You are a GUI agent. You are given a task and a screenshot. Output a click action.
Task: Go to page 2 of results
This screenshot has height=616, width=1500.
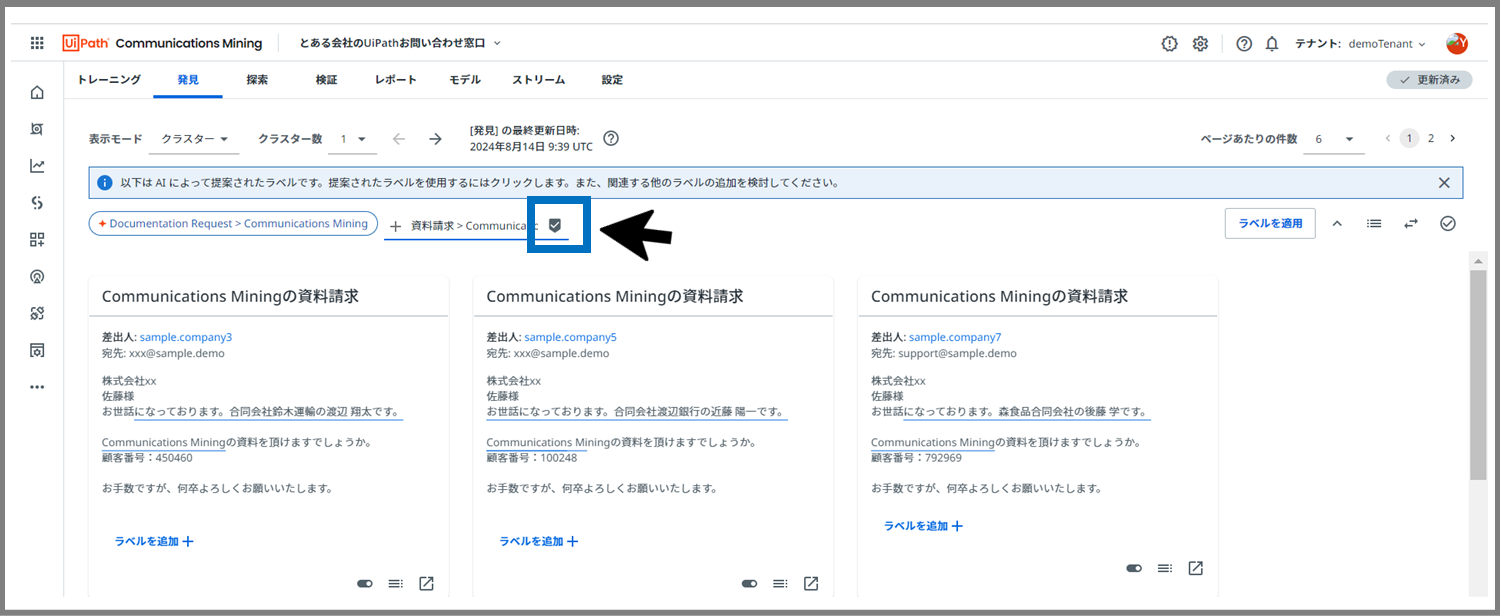coord(1431,139)
